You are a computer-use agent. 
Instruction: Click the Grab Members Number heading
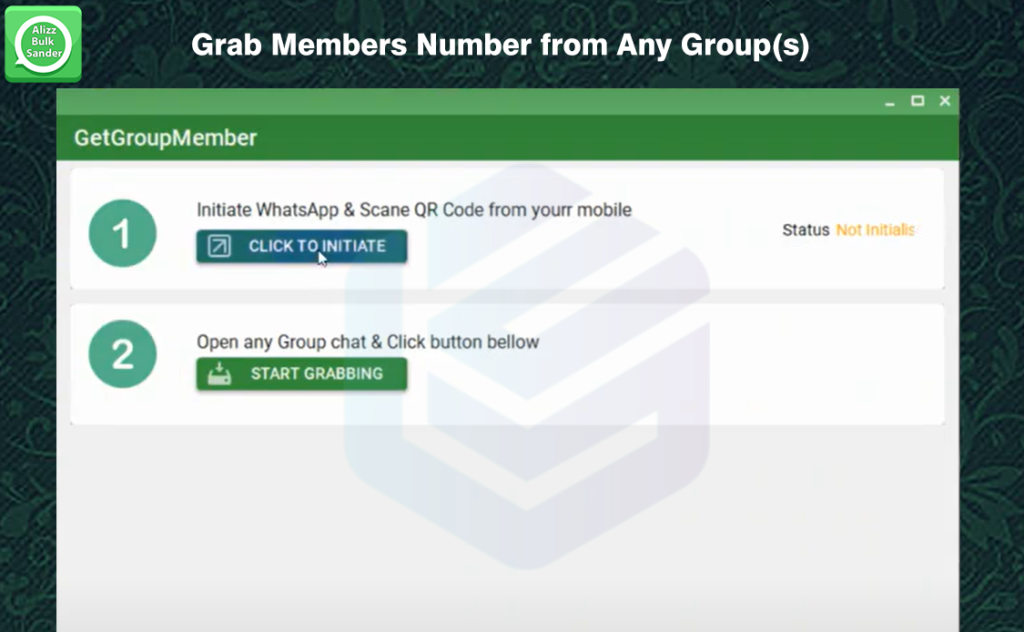coord(500,45)
